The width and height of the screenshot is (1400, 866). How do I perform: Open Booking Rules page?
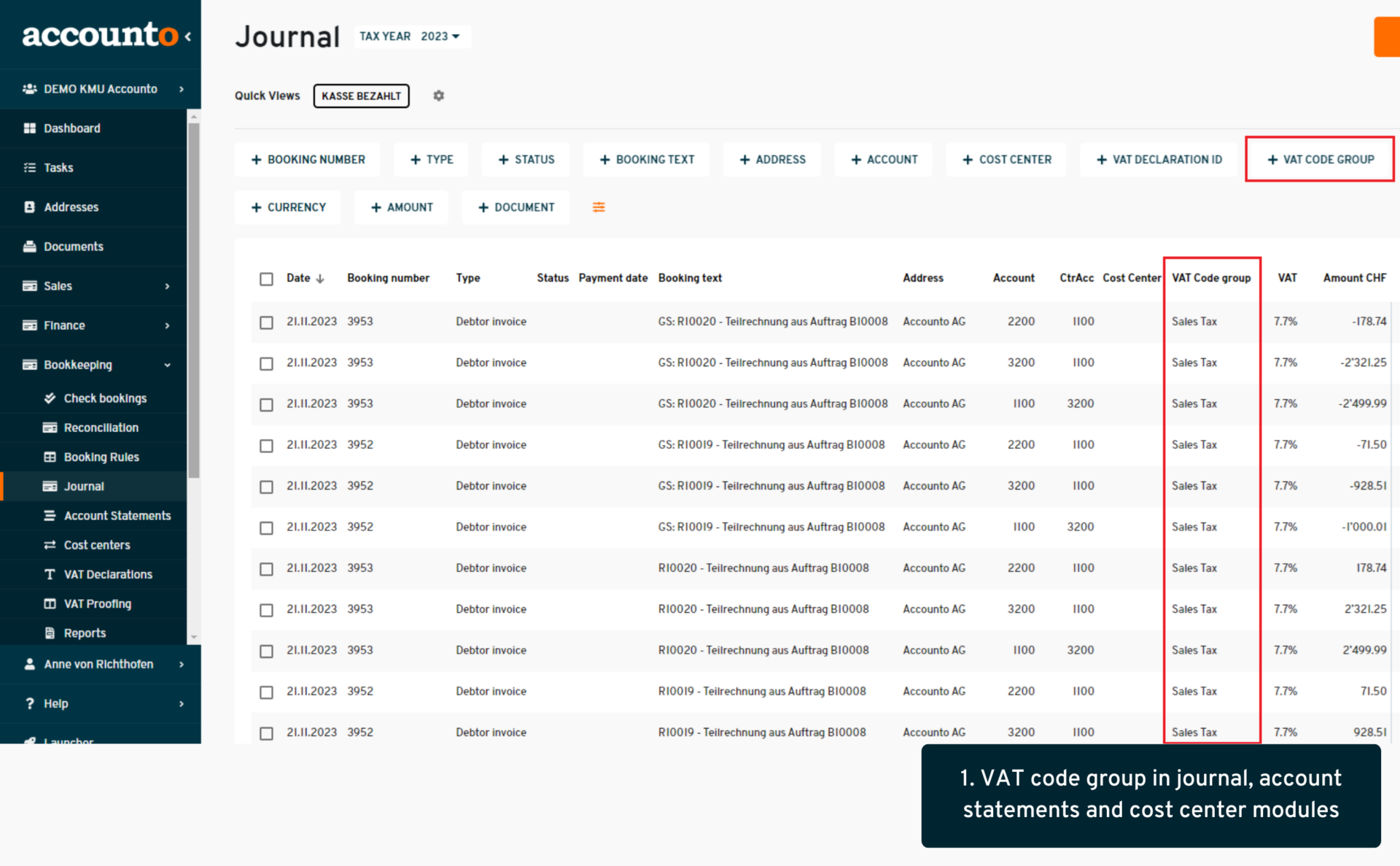pyautogui.click(x=93, y=457)
